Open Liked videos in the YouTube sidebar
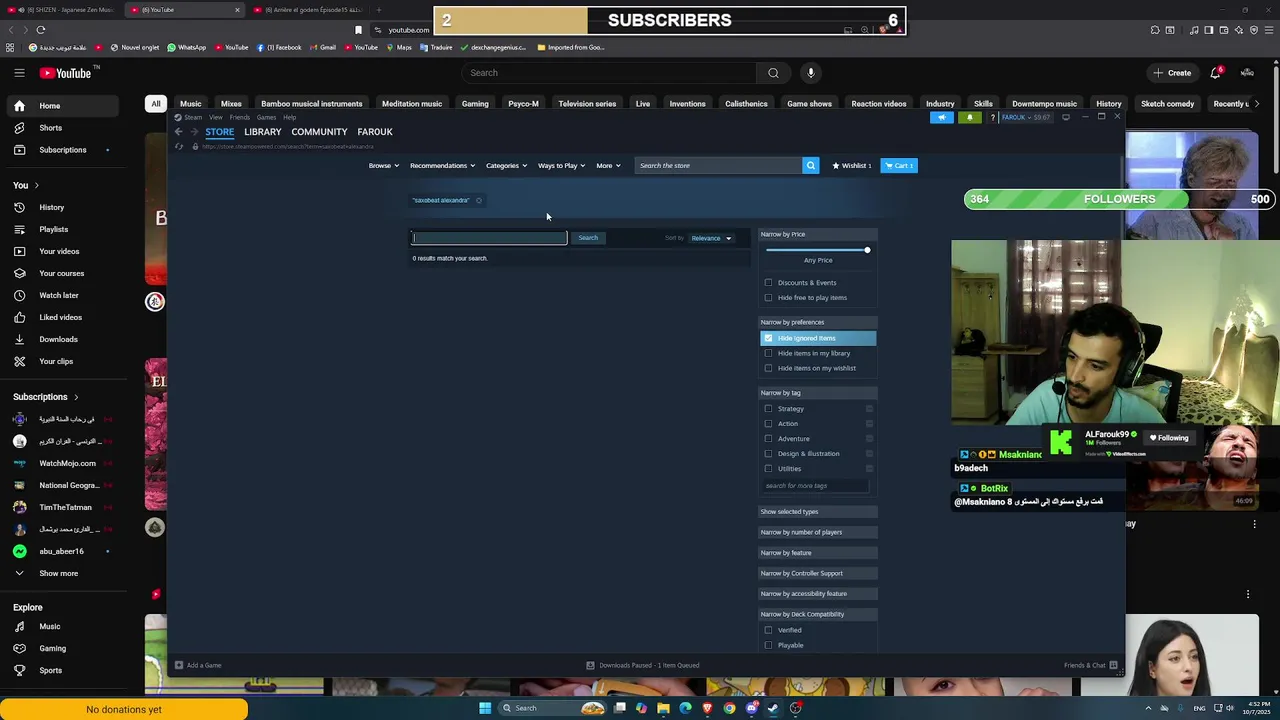Screen dimensions: 1280x720 (x=60, y=317)
